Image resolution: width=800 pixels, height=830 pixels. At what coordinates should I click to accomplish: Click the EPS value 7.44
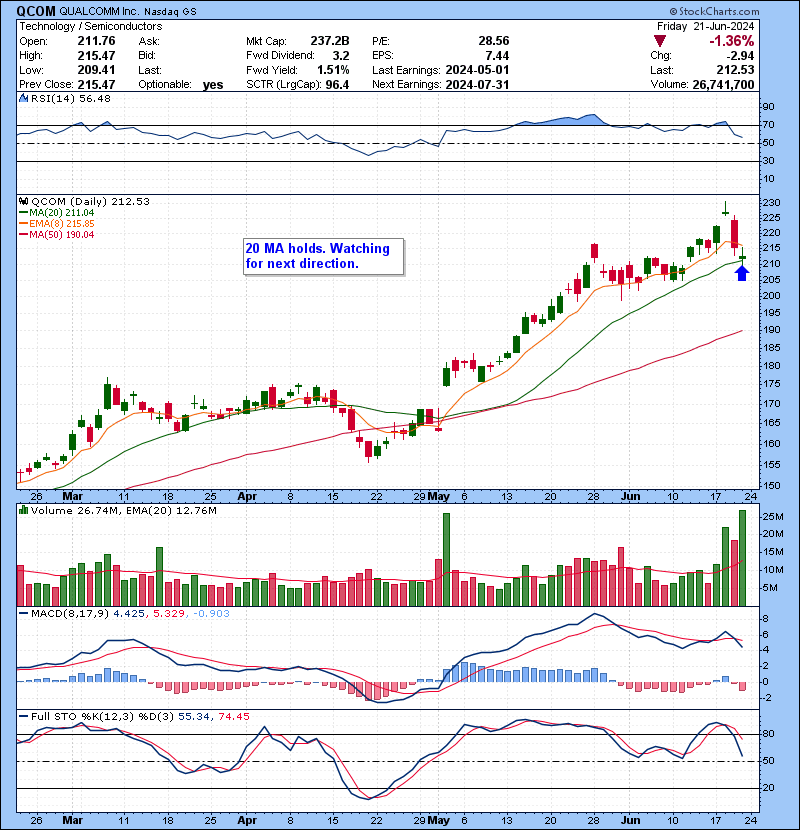click(497, 56)
